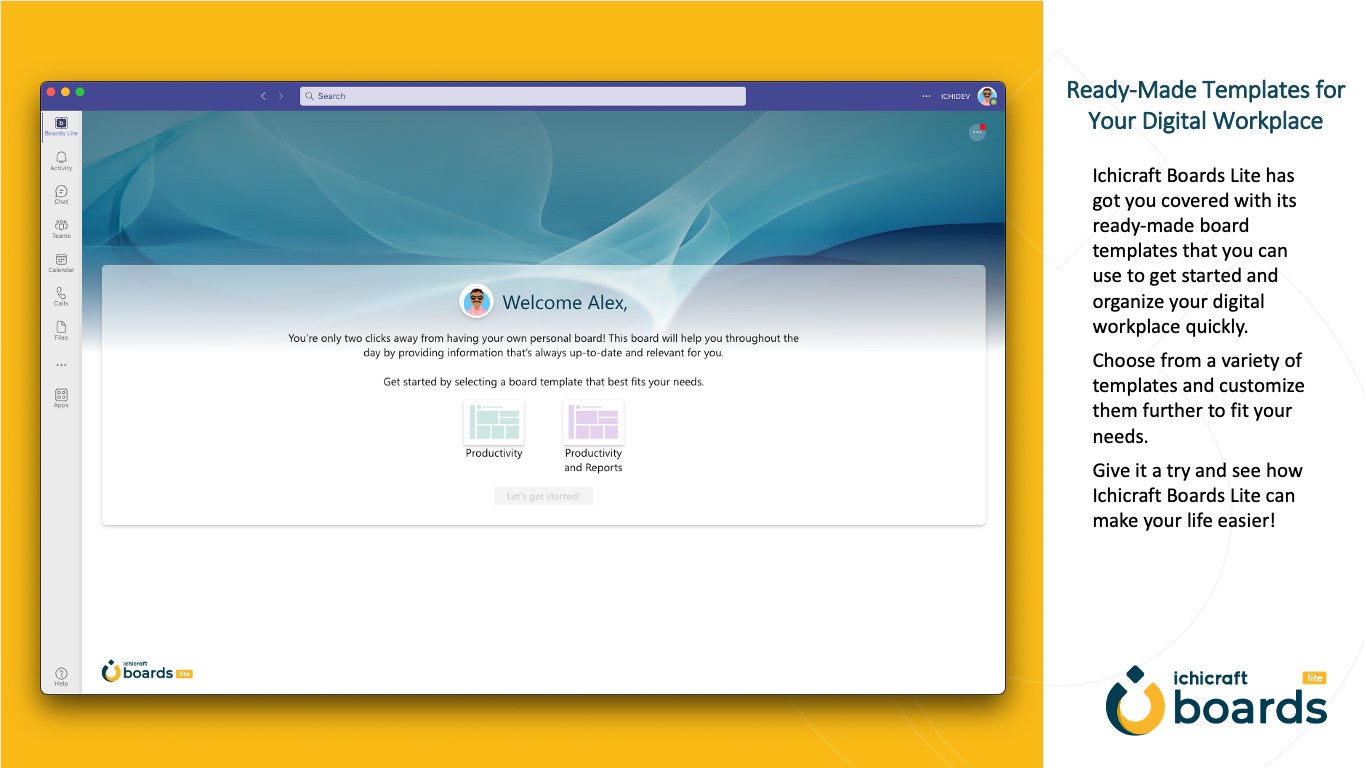The width and height of the screenshot is (1366, 768).
Task: Open Help at sidebar bottom
Action: click(61, 677)
